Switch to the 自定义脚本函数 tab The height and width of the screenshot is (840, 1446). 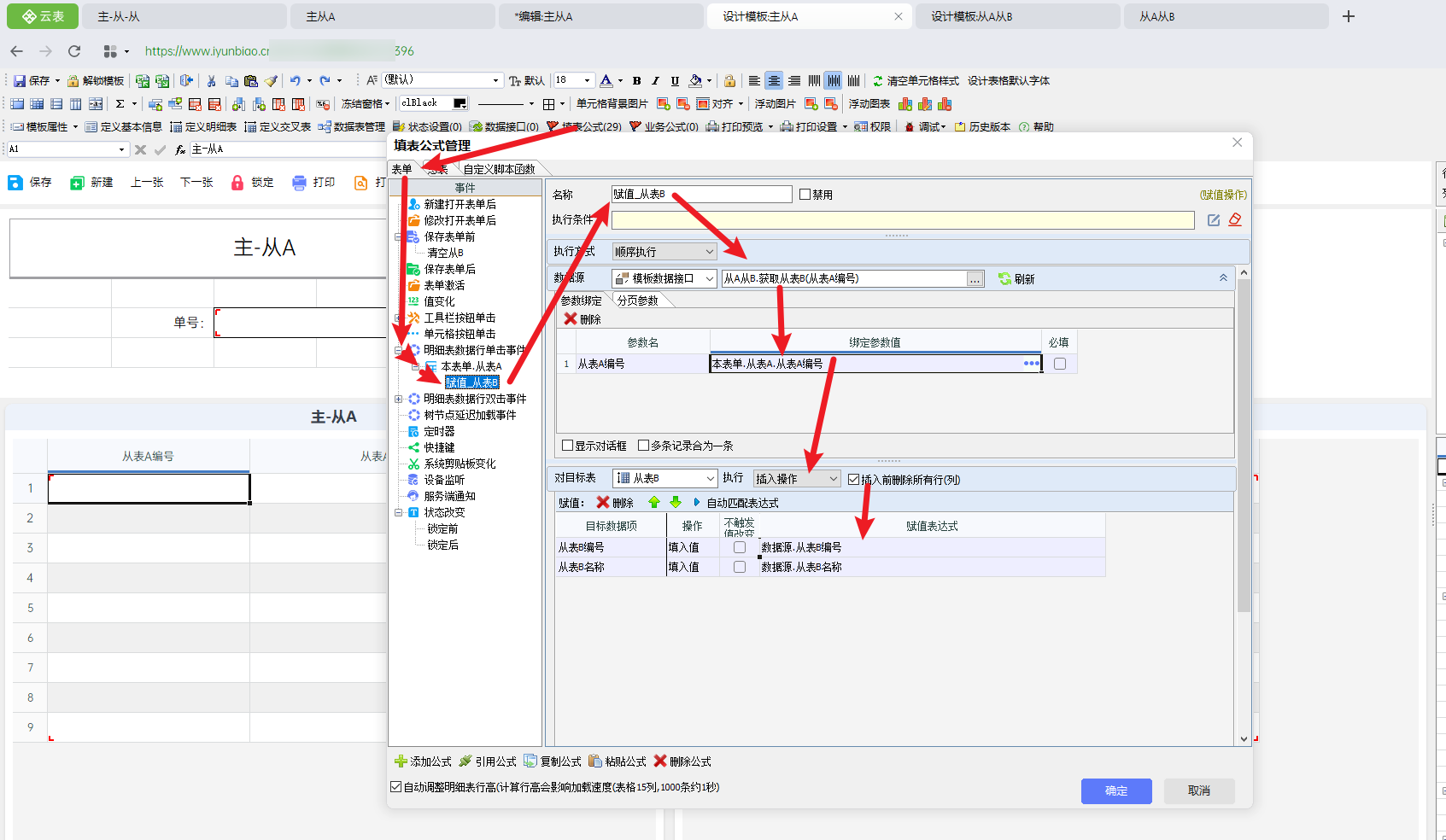499,169
